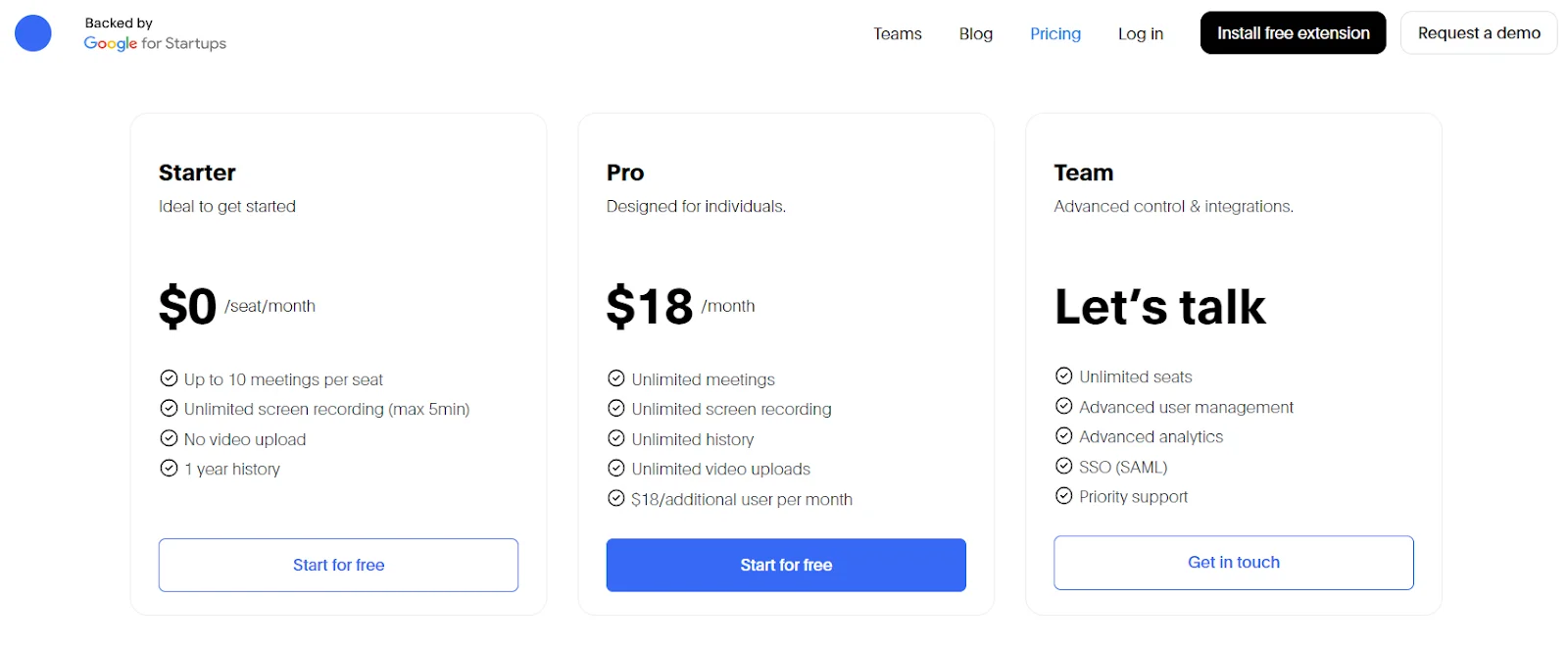Go to the Blog page
The image size is (1568, 650).
[975, 33]
